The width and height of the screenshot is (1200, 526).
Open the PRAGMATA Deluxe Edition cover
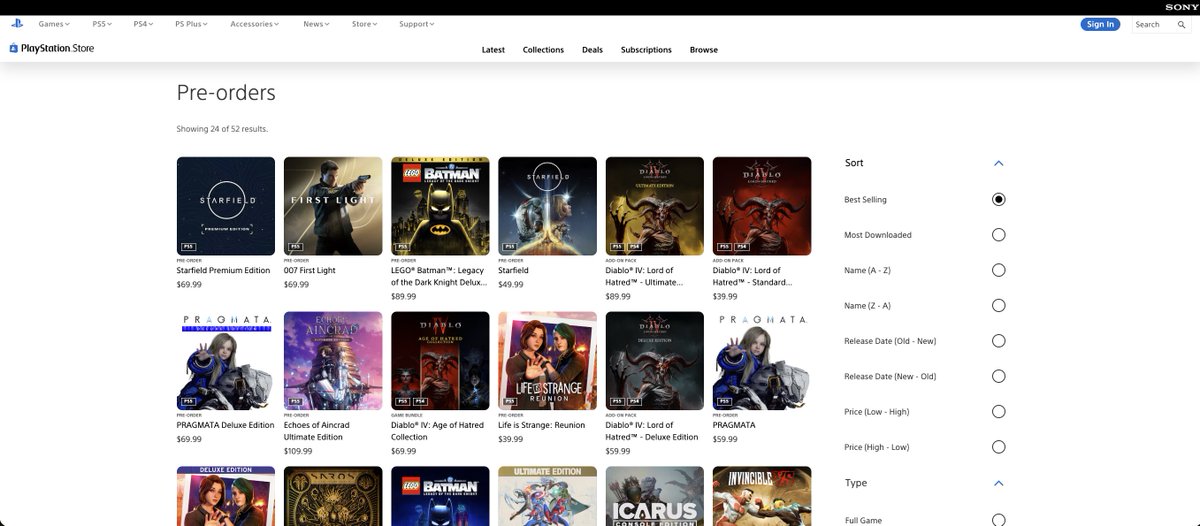(226, 361)
